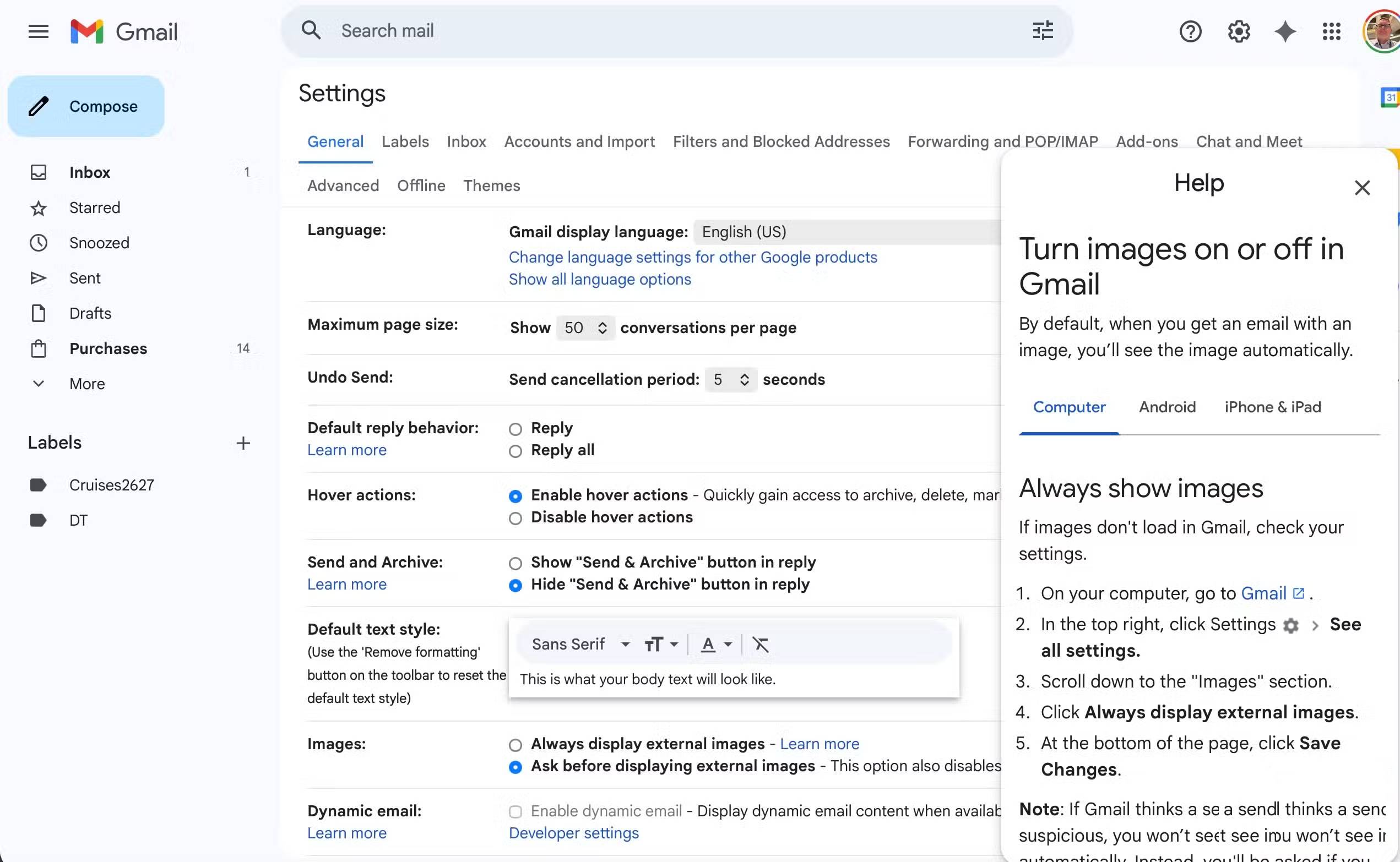
Task: Select the Reply all default reply behavior
Action: (x=515, y=451)
